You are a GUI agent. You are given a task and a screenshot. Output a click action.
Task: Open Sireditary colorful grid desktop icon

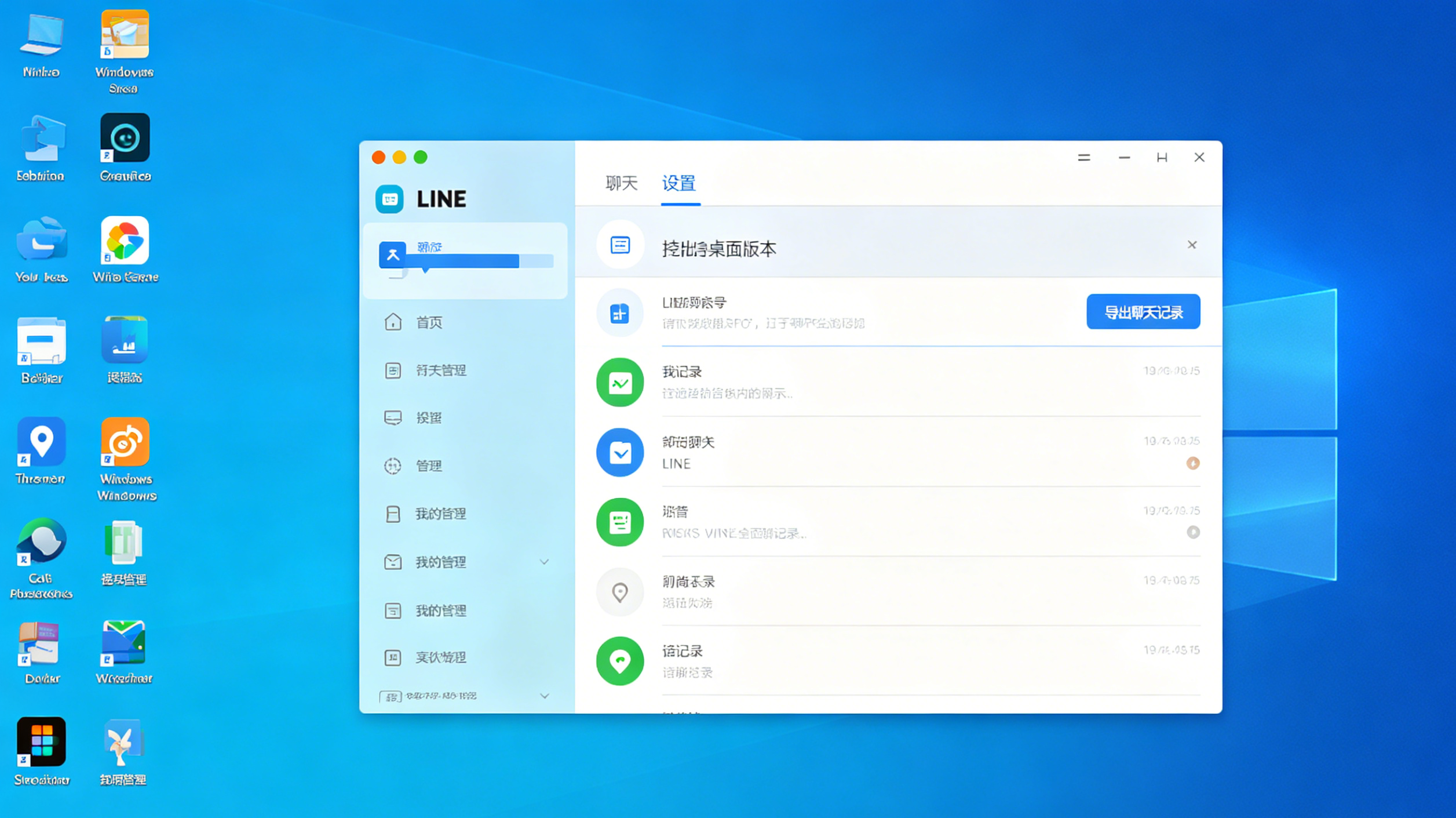click(x=41, y=742)
